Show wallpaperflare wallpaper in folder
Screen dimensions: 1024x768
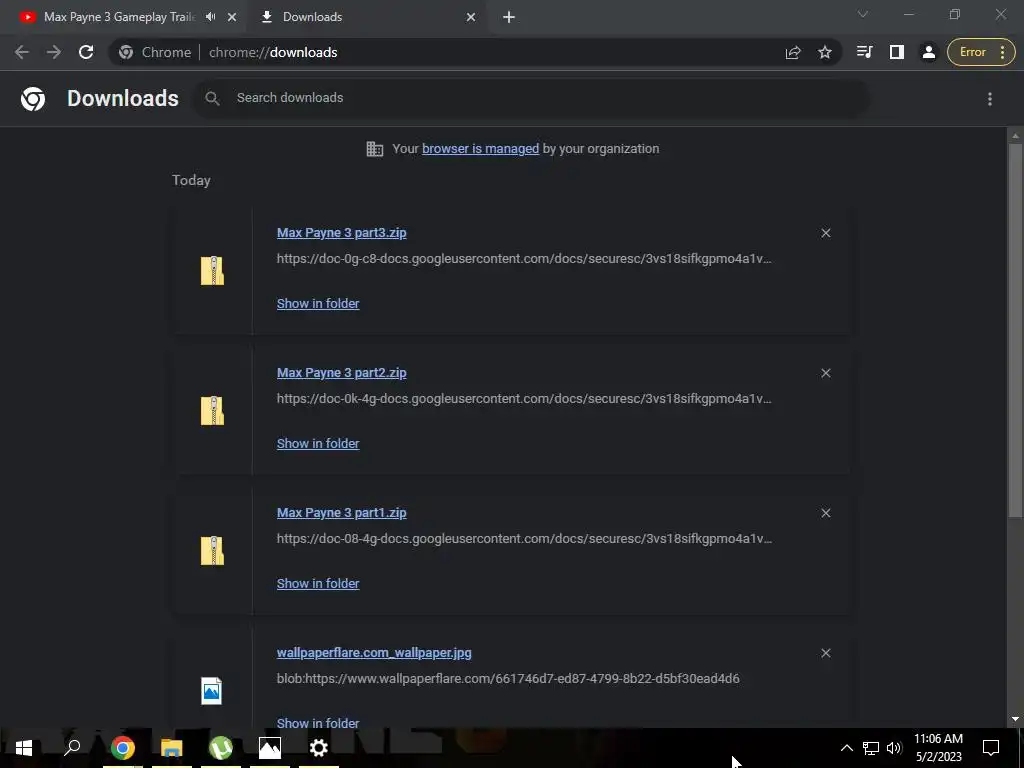point(318,723)
